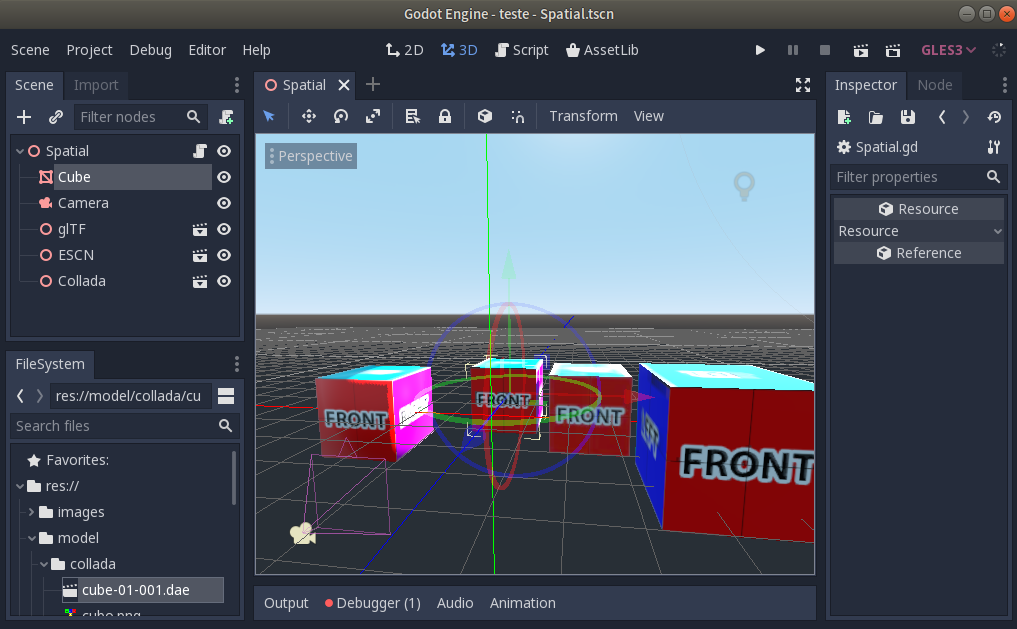Instance a scene file as node

(x=56, y=117)
